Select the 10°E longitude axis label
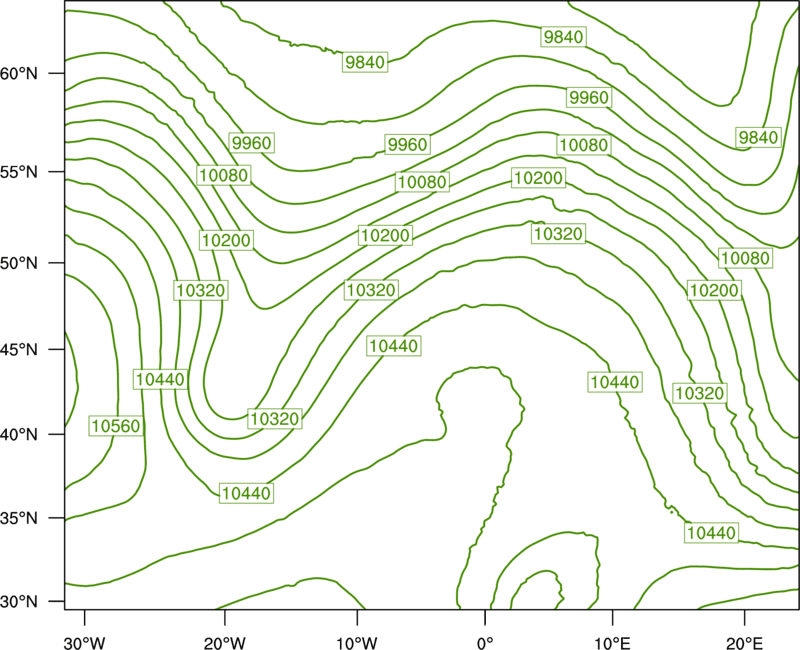 [x=612, y=643]
